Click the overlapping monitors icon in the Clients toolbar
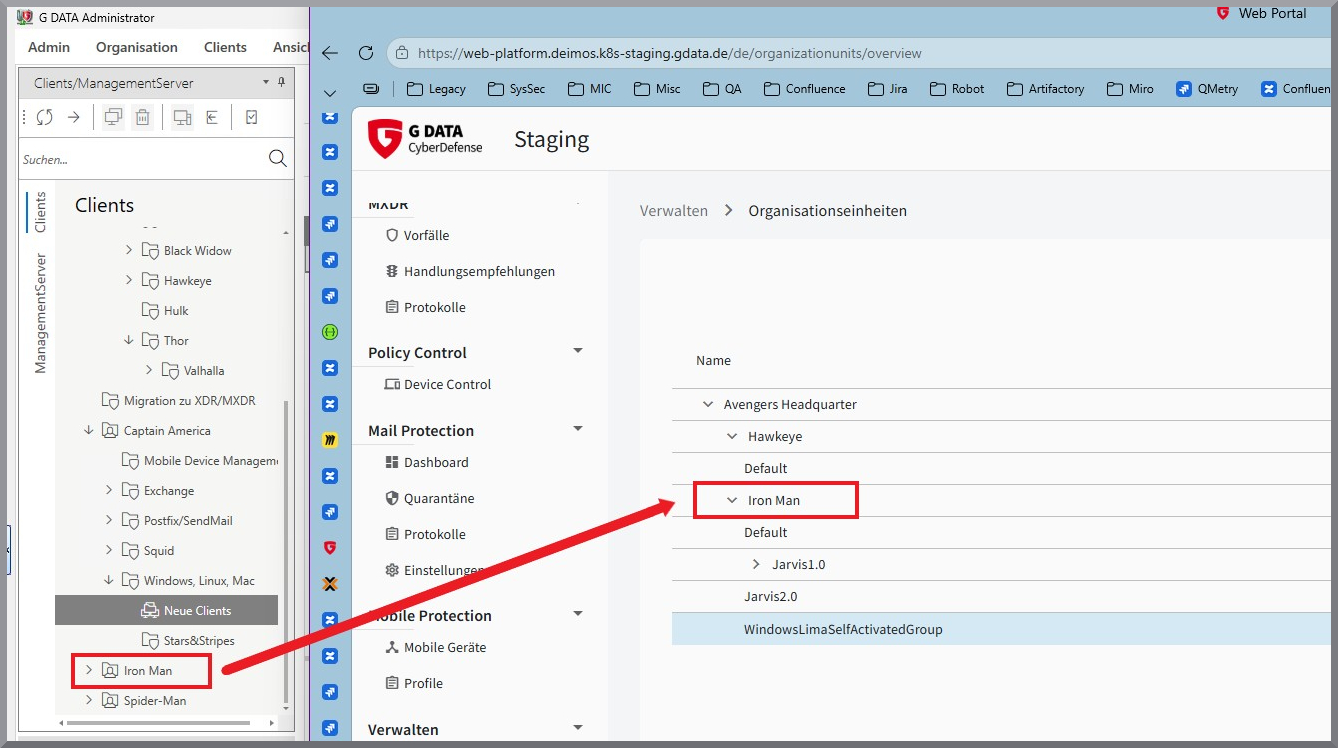The image size is (1338, 748). (x=113, y=117)
